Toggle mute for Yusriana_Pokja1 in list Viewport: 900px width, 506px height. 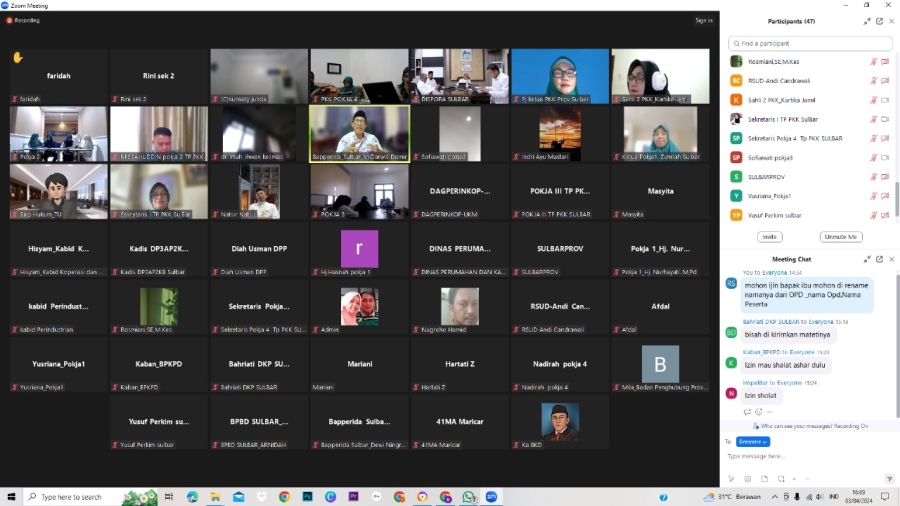click(874, 196)
